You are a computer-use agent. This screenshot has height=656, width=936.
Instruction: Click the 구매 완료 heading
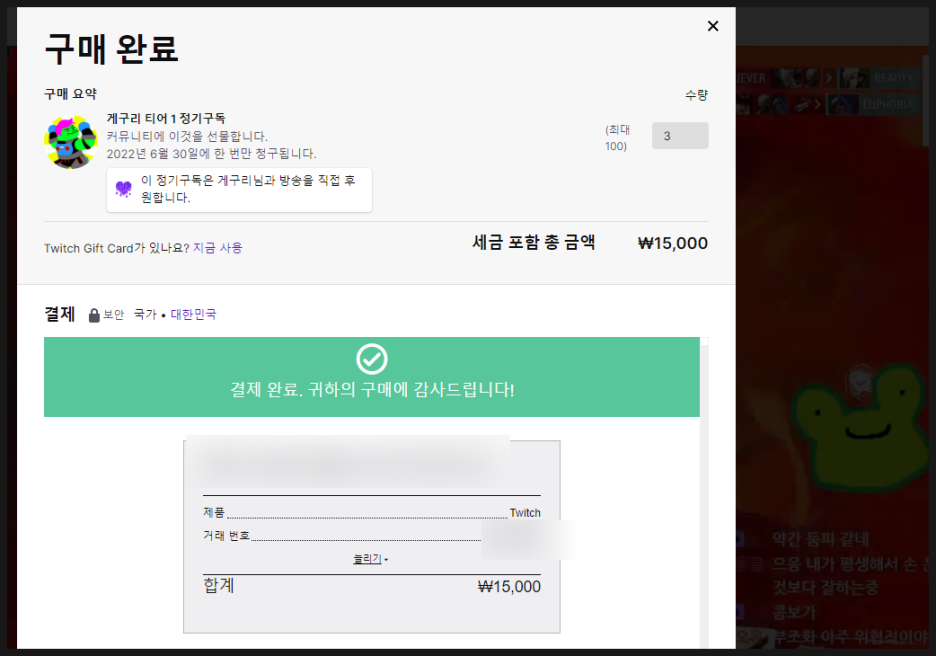(x=112, y=49)
